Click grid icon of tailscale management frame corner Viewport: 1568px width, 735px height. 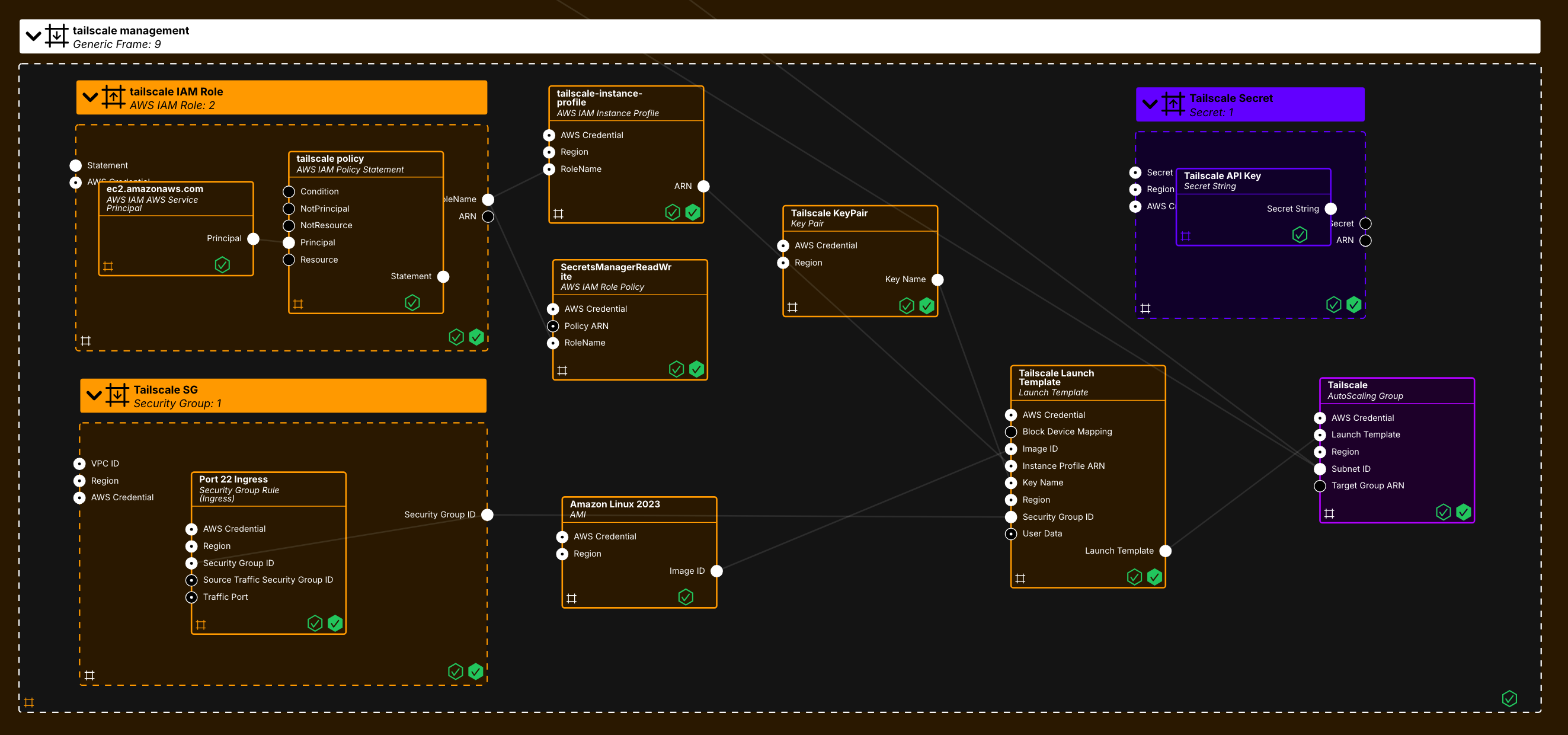(x=29, y=703)
